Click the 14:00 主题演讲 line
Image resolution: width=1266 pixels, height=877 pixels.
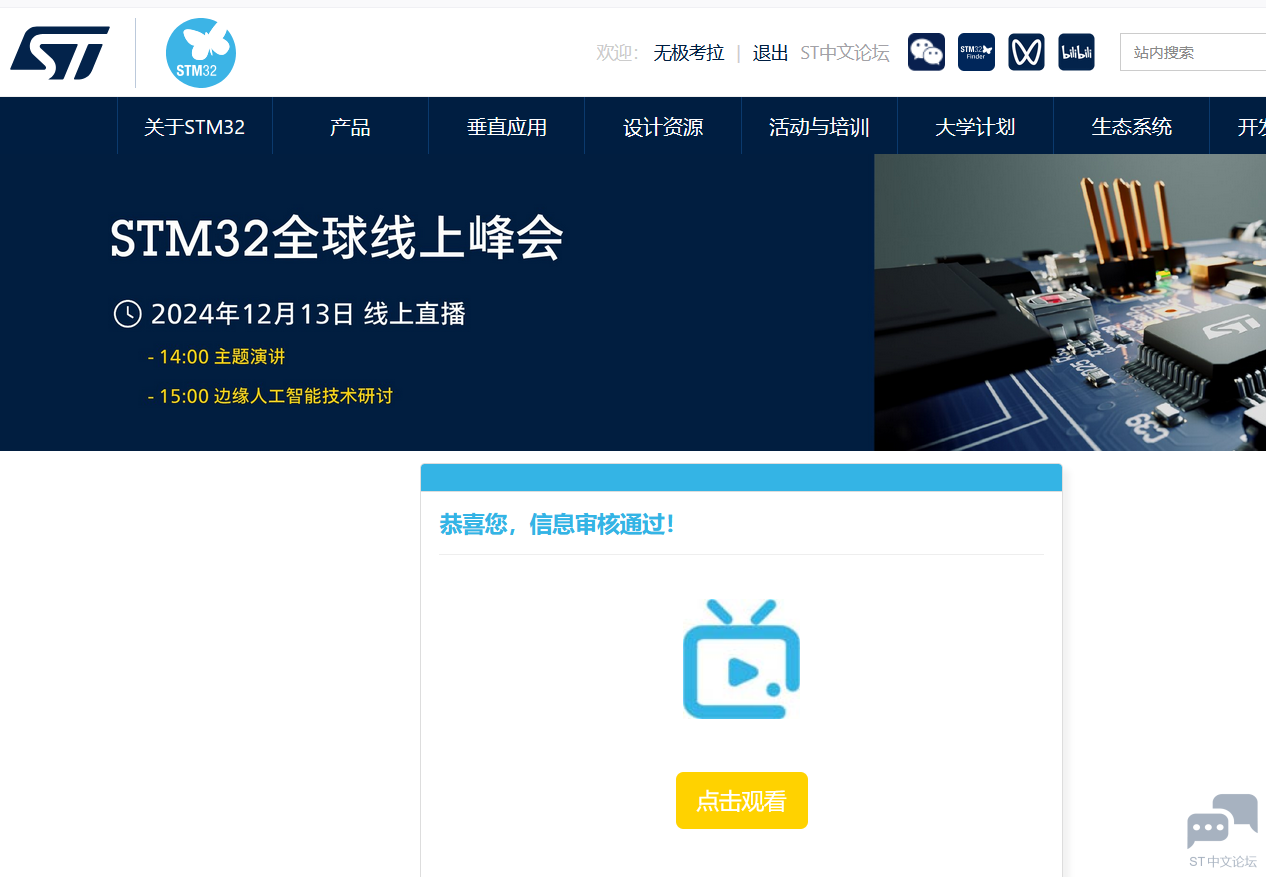click(216, 357)
